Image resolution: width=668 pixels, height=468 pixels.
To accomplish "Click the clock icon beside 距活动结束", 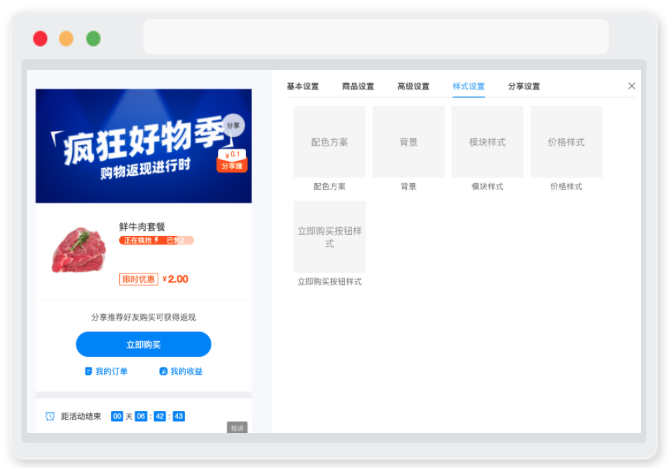I will pos(50,416).
